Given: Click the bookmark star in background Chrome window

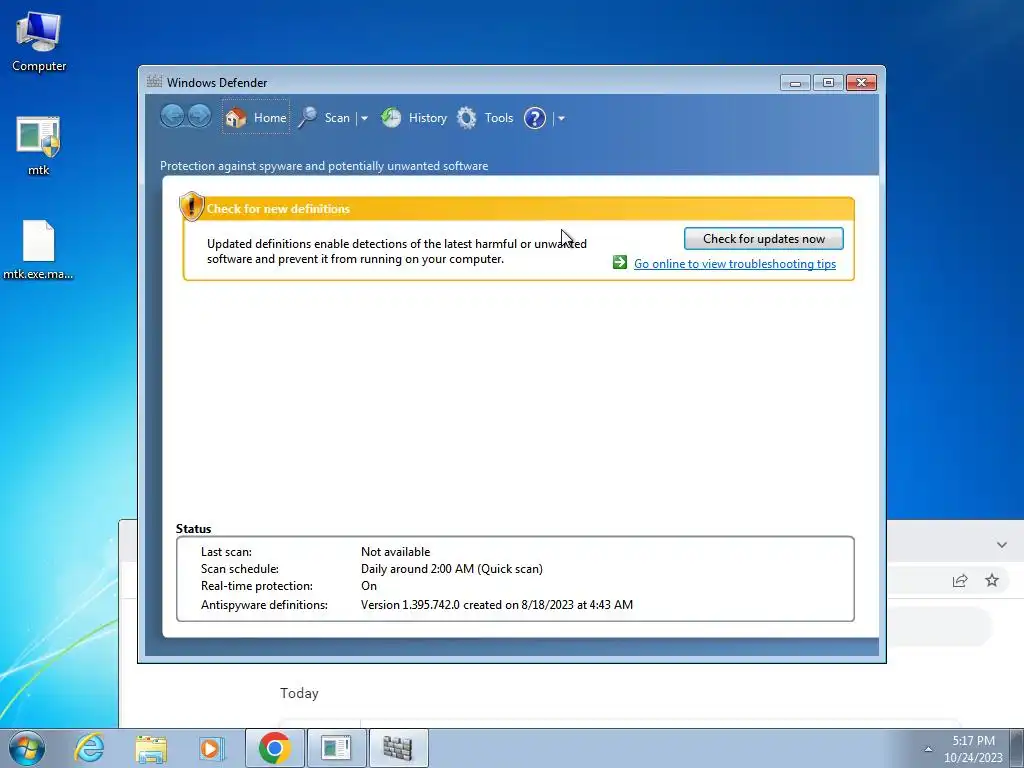Looking at the screenshot, I should 991,580.
